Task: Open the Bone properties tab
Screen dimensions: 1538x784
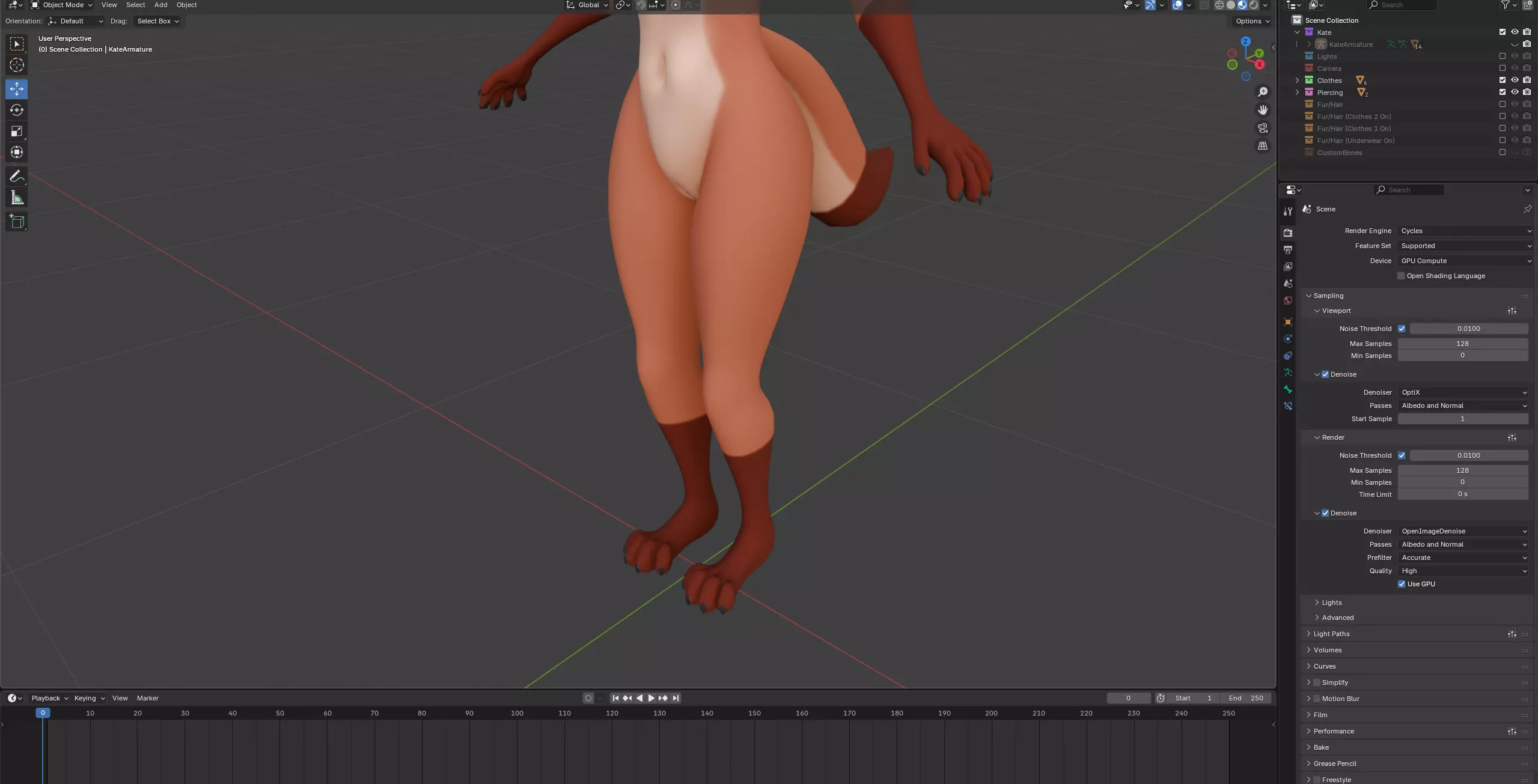Action: 1288,389
